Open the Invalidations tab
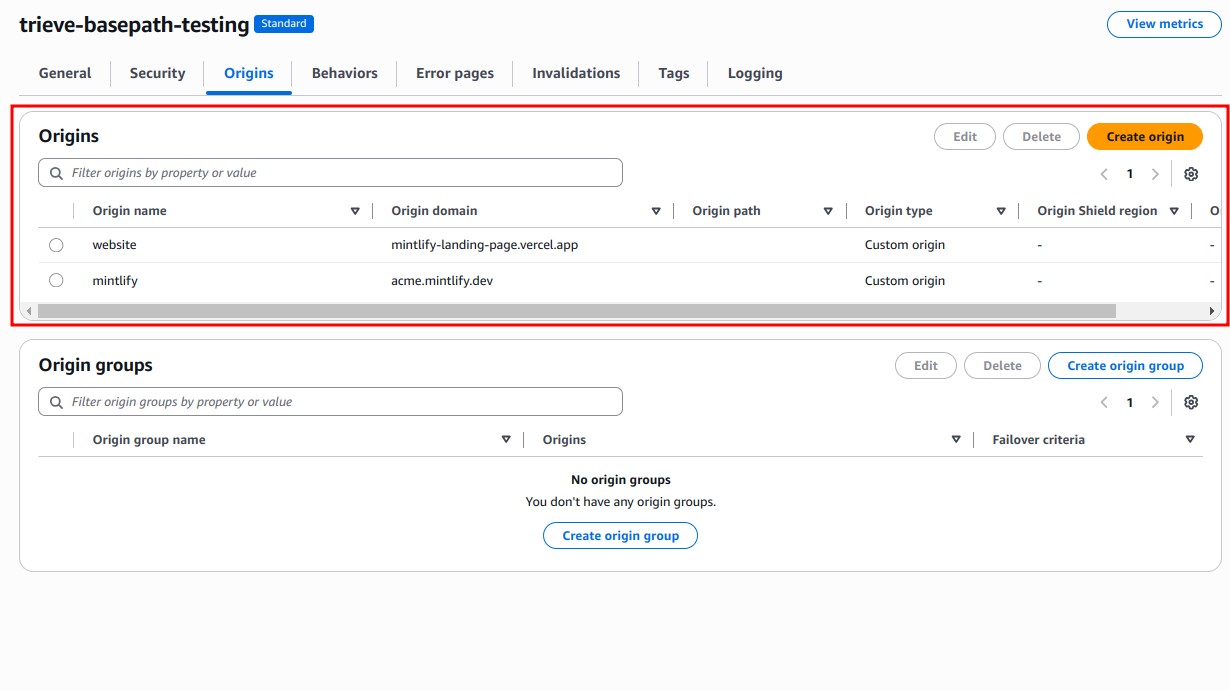1230x690 pixels. point(576,73)
